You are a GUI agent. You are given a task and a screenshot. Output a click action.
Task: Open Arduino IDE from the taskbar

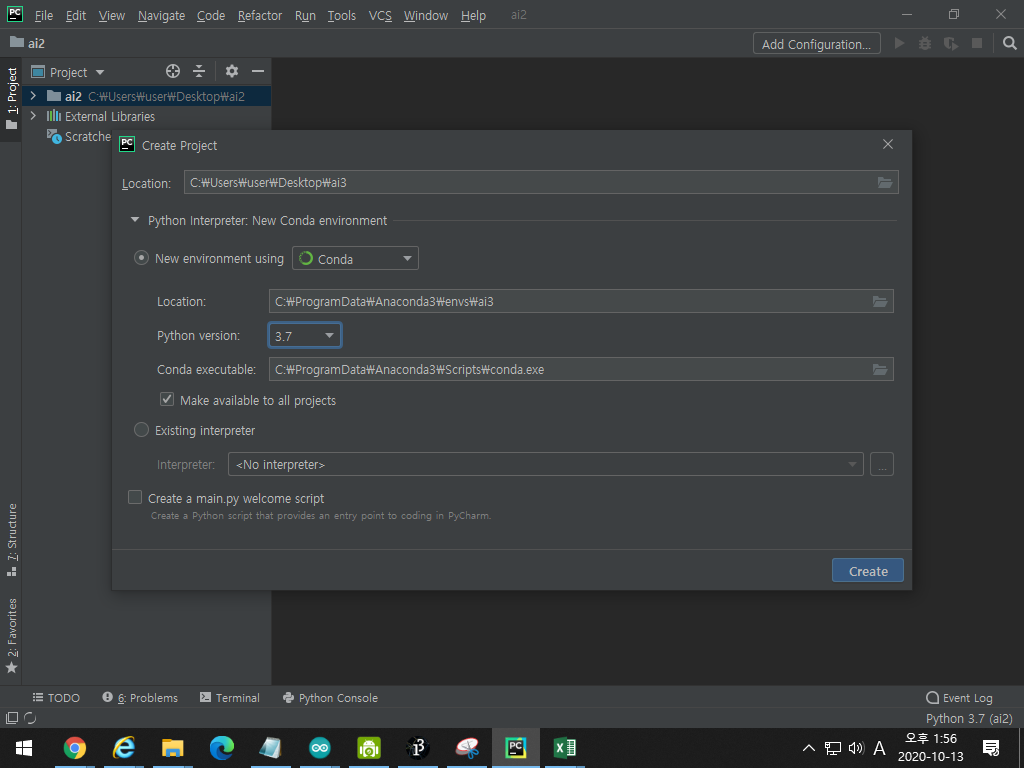pyautogui.click(x=320, y=748)
